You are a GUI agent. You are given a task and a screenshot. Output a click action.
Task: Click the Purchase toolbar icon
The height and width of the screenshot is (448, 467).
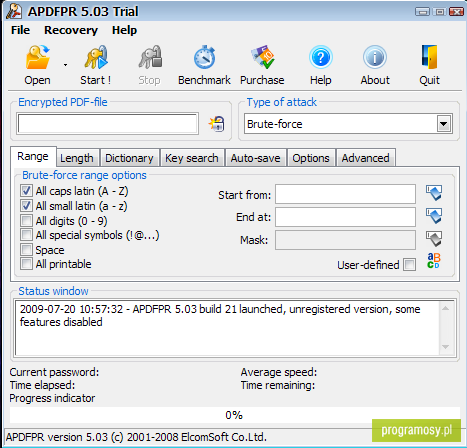[x=262, y=57]
